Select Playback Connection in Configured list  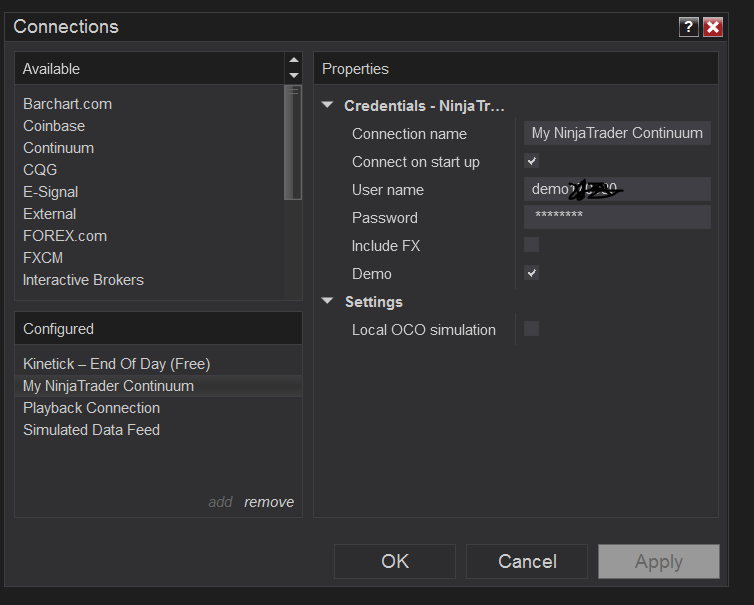pyautogui.click(x=91, y=408)
